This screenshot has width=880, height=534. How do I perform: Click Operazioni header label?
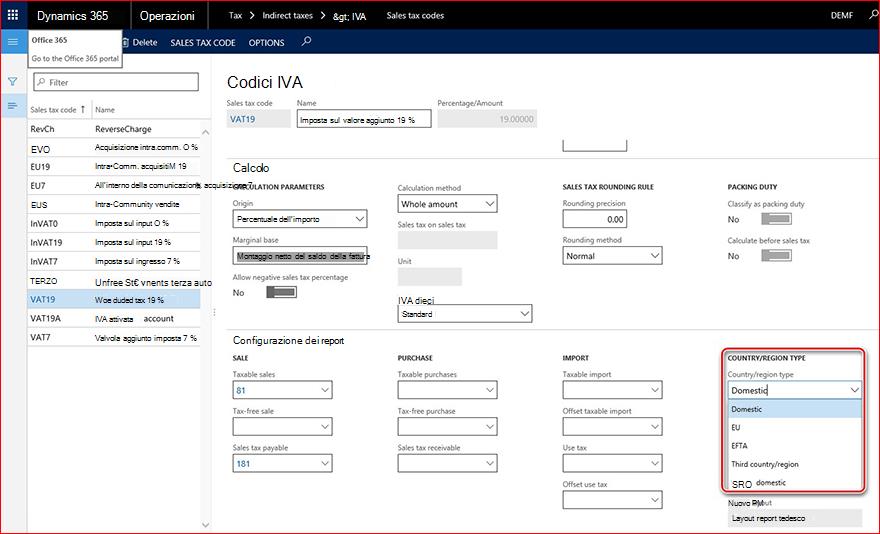pos(167,16)
